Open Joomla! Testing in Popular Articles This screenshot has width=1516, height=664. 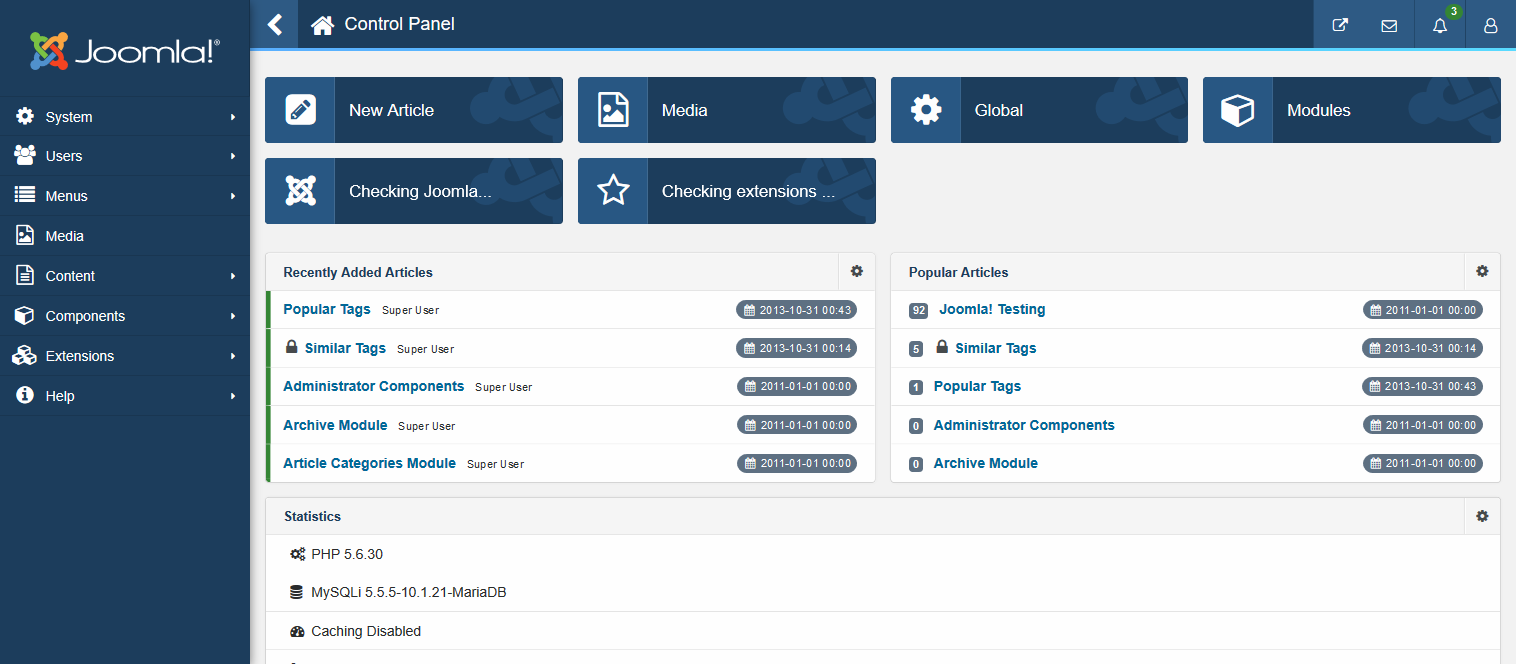click(991, 309)
